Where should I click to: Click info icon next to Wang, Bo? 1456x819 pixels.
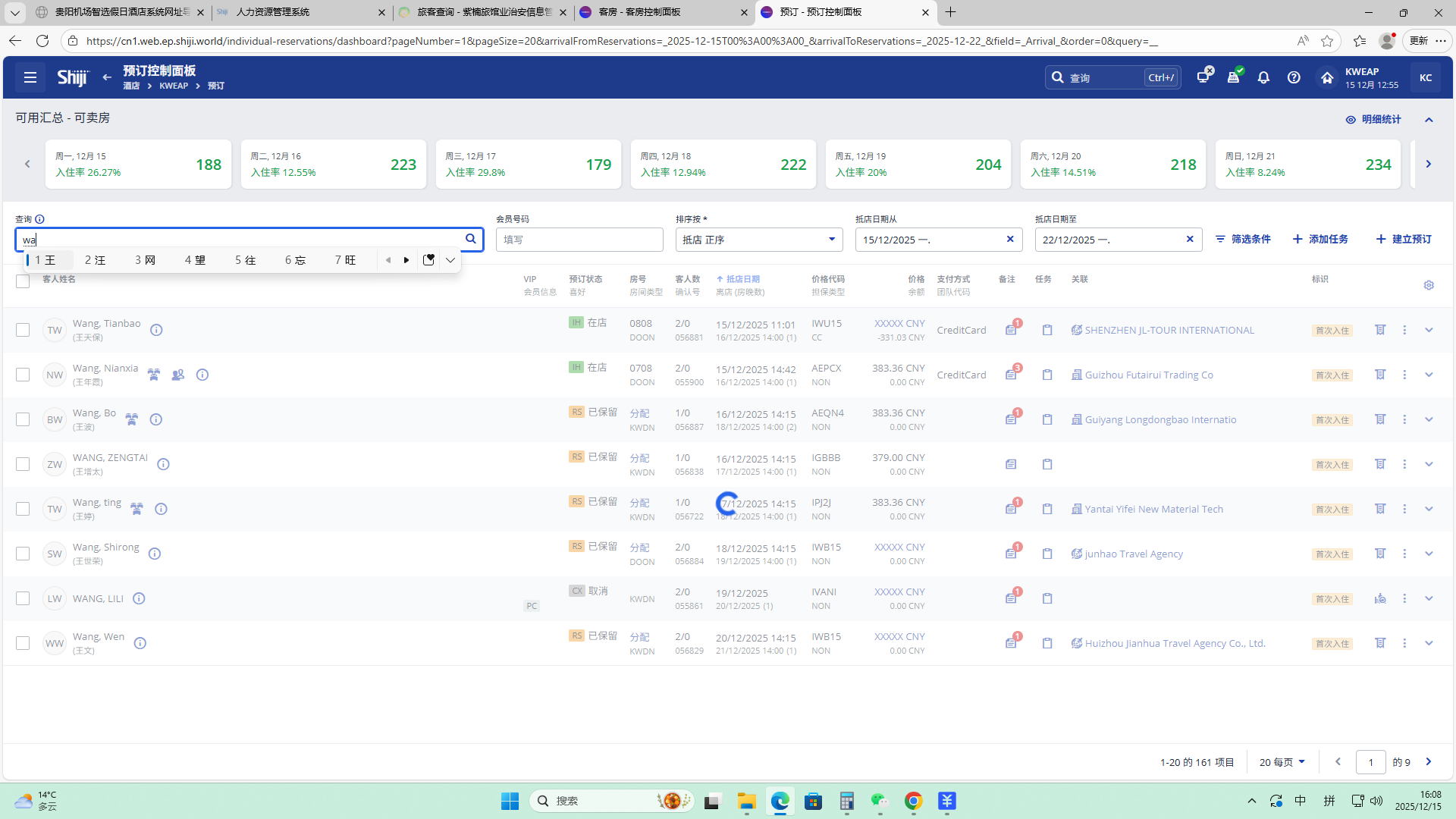[156, 419]
